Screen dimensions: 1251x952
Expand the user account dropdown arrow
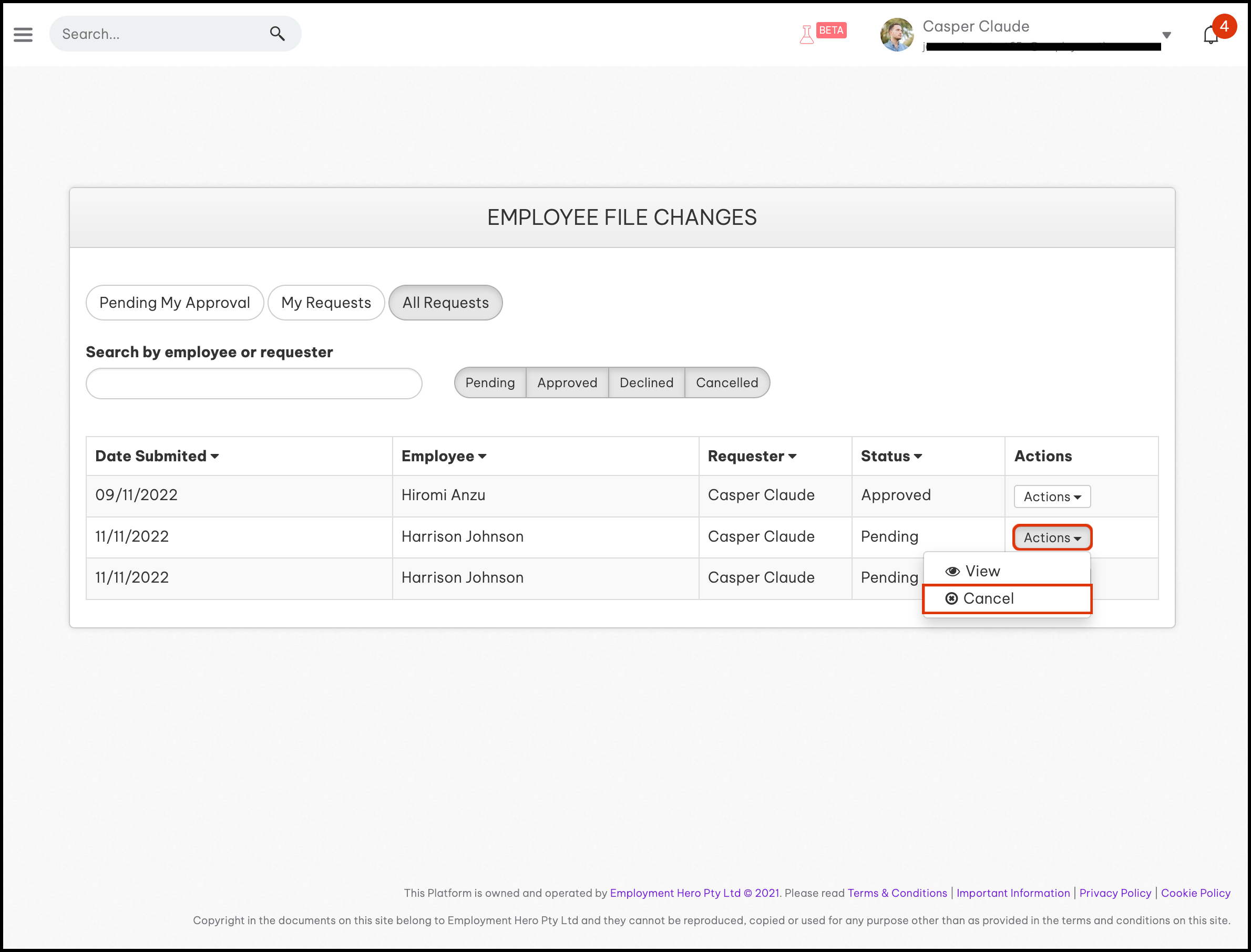[x=1166, y=35]
